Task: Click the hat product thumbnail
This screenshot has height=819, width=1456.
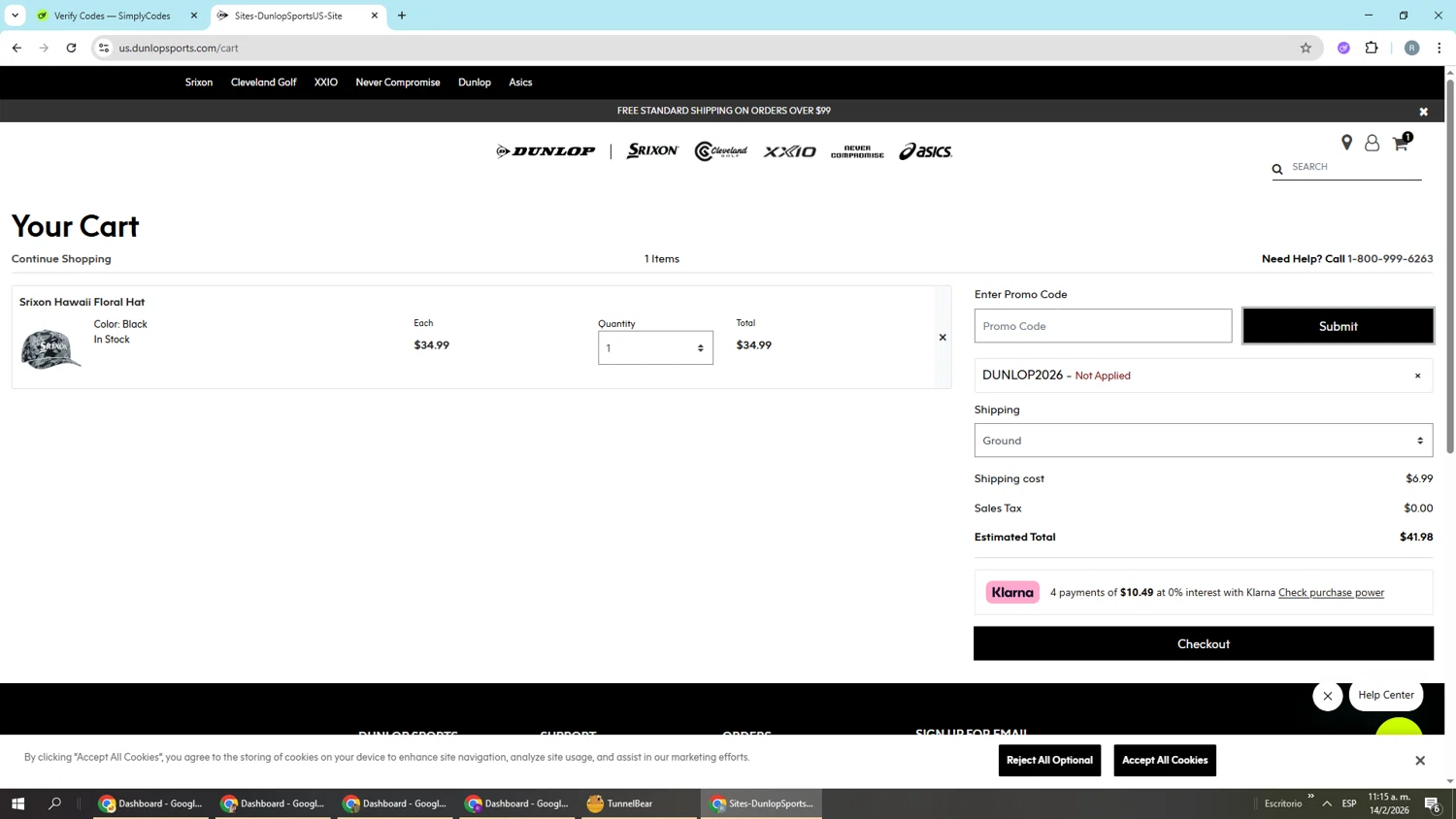Action: (50, 349)
